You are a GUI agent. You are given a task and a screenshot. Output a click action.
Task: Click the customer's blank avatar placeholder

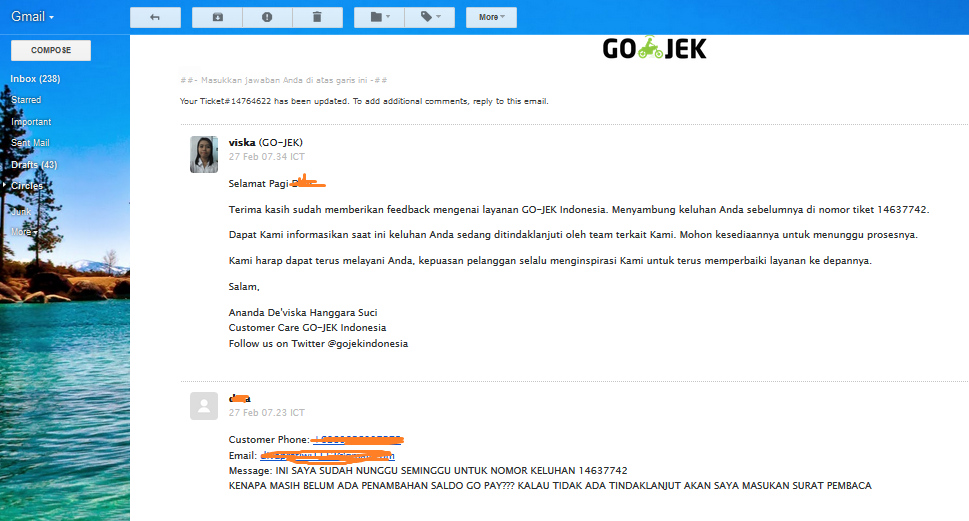204,406
